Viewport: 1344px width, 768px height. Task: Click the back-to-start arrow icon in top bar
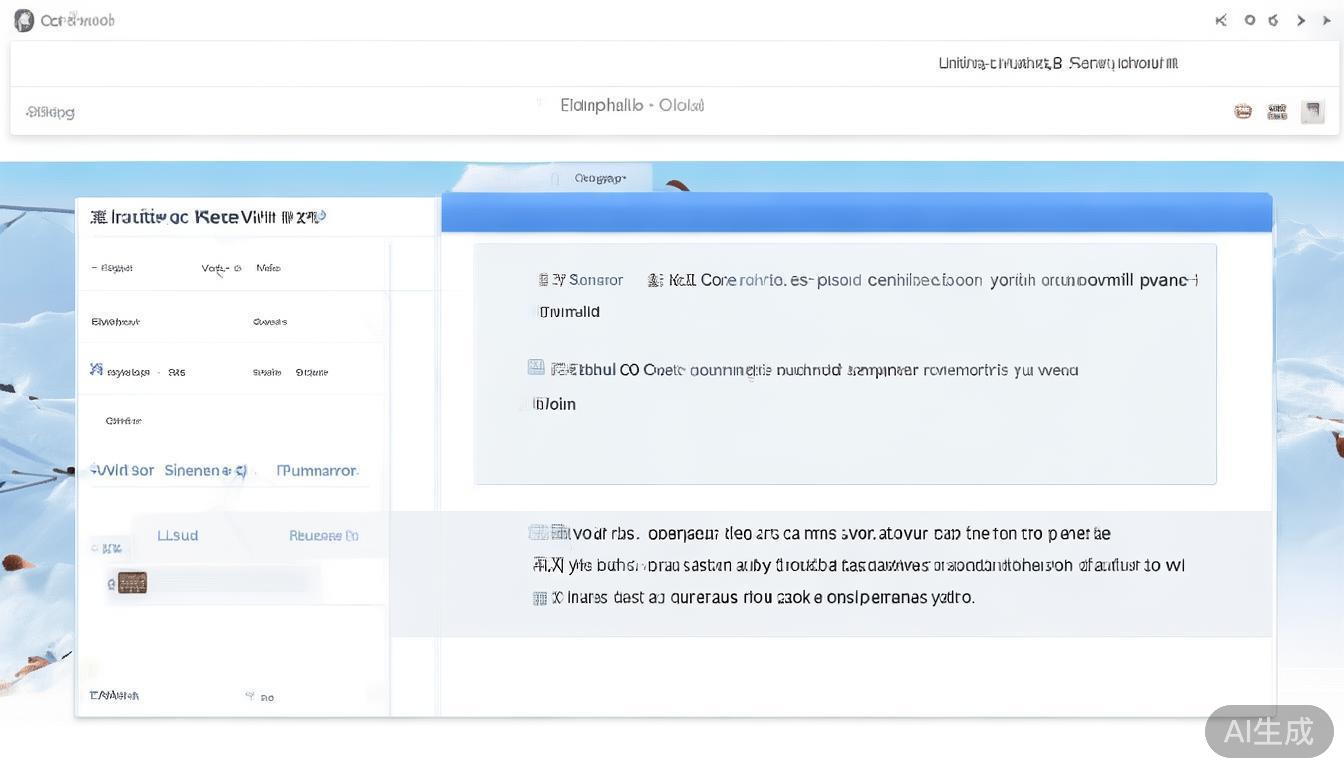pyautogui.click(x=1221, y=20)
